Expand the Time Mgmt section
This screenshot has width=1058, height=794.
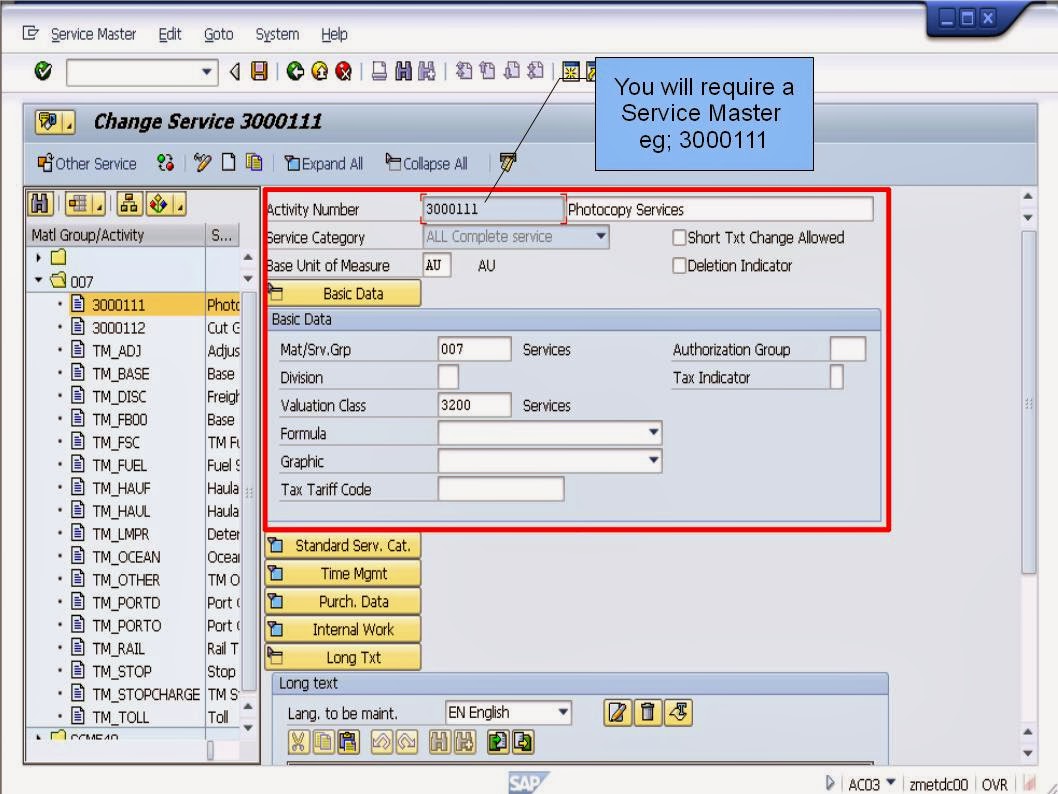343,573
